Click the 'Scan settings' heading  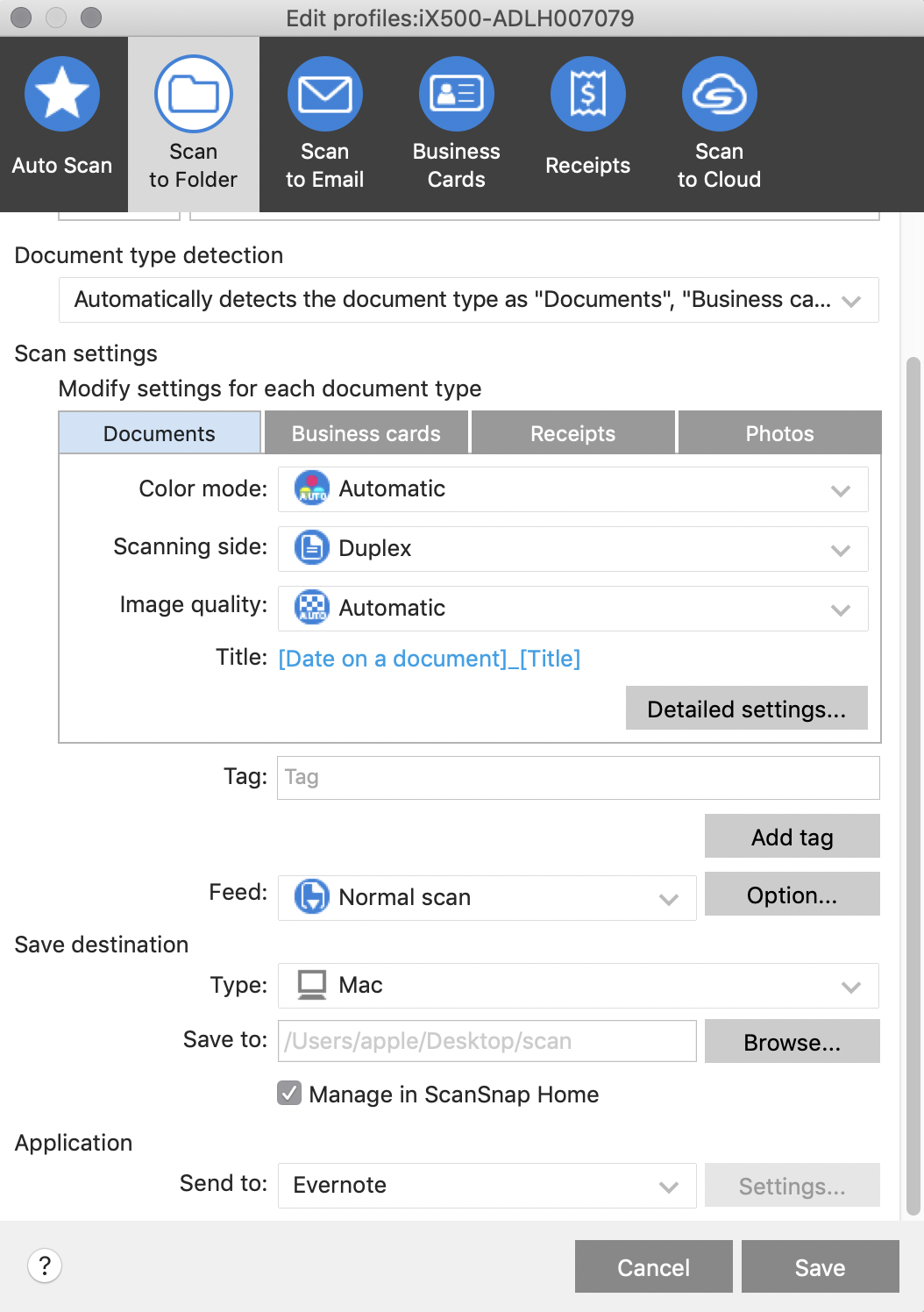(86, 353)
